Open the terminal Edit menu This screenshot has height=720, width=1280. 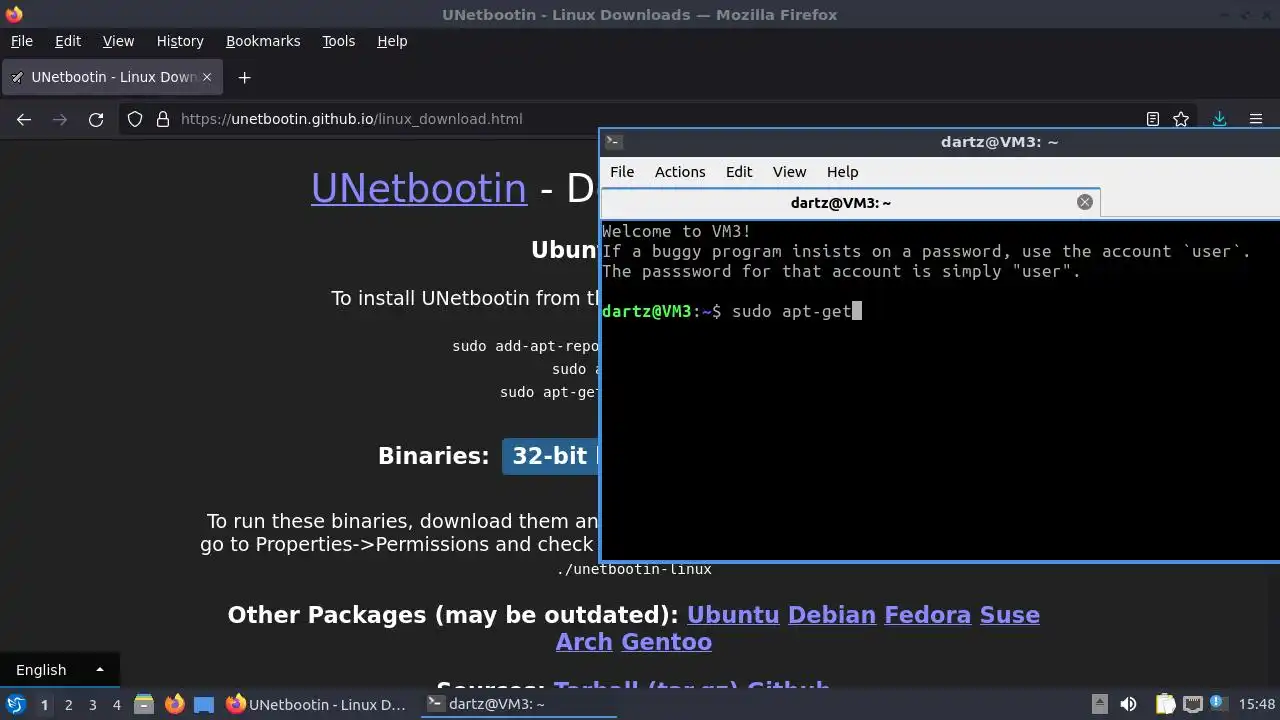click(x=739, y=172)
